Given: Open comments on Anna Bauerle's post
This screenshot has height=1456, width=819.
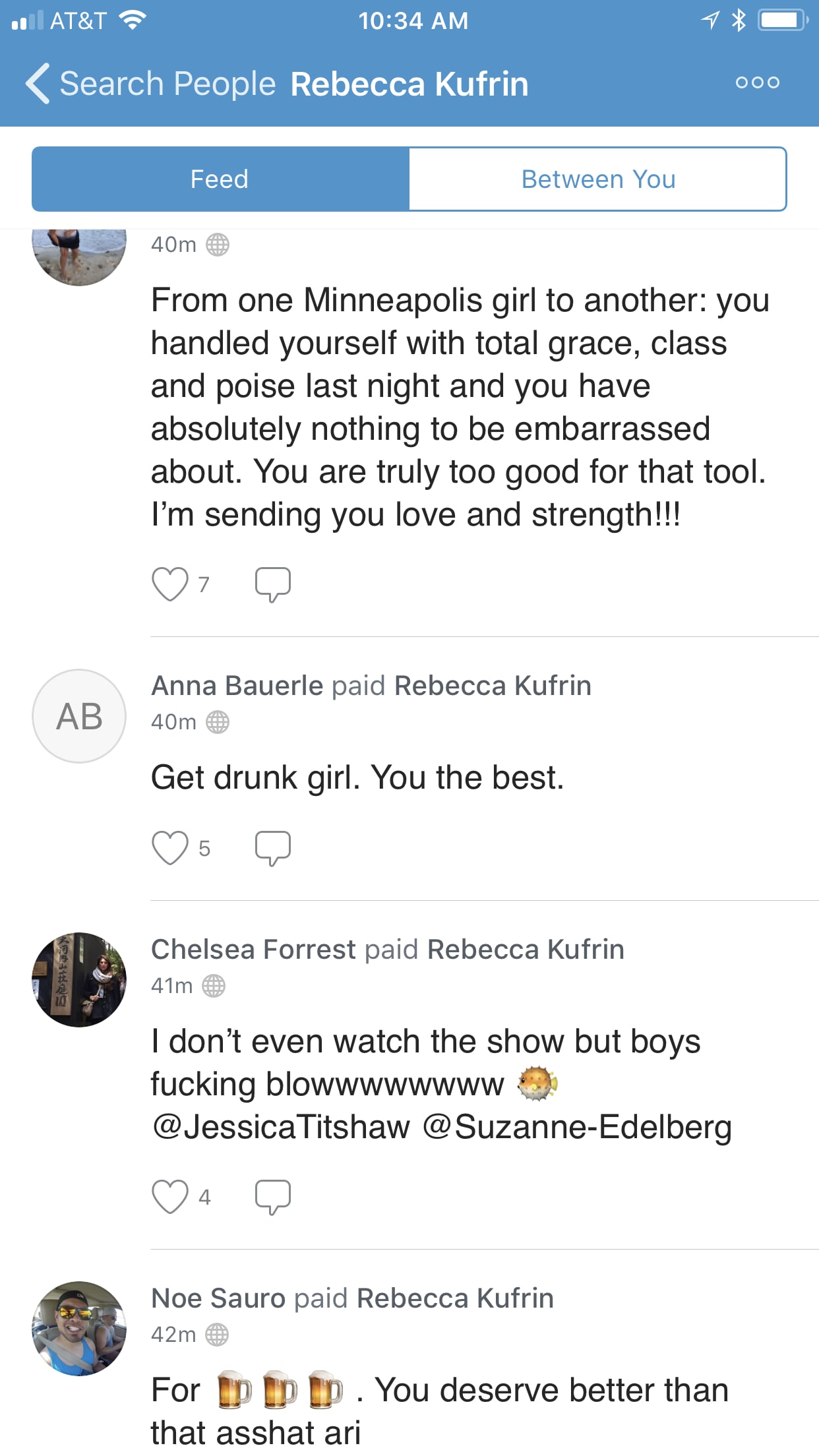Looking at the screenshot, I should (x=272, y=848).
